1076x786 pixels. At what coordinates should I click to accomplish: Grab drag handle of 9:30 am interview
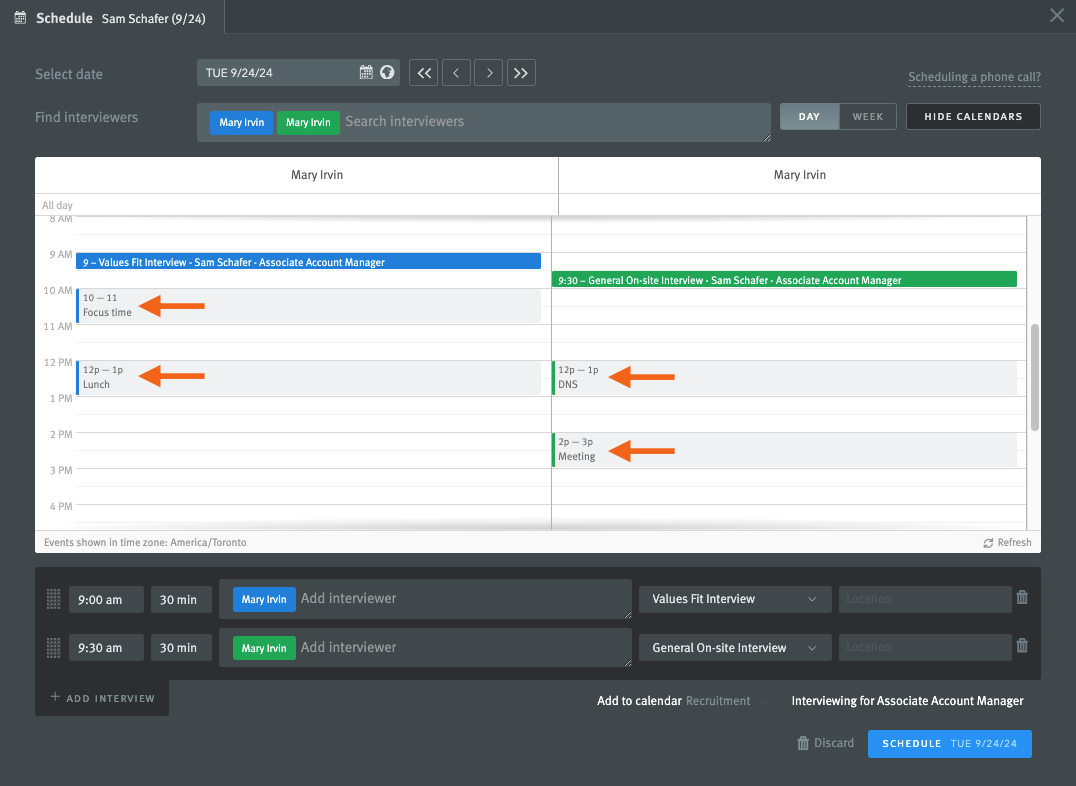54,648
